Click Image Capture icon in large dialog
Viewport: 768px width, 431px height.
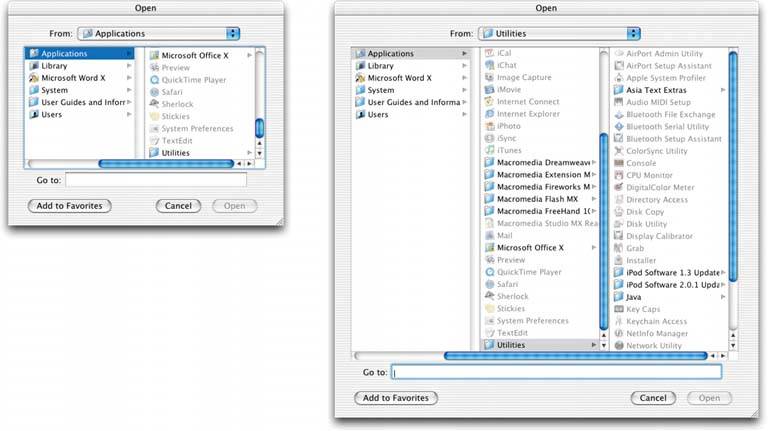[489, 77]
